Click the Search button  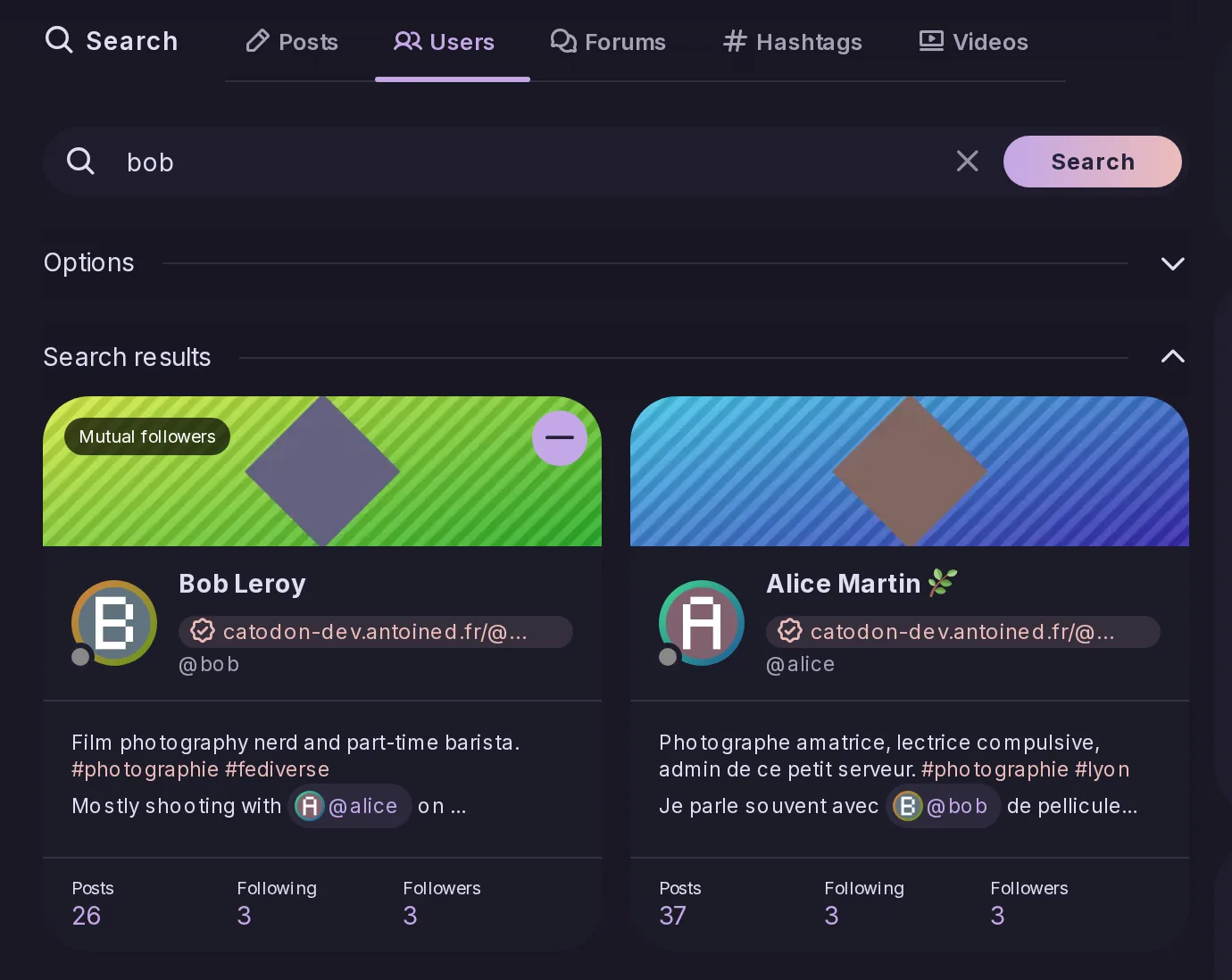pyautogui.click(x=1093, y=162)
